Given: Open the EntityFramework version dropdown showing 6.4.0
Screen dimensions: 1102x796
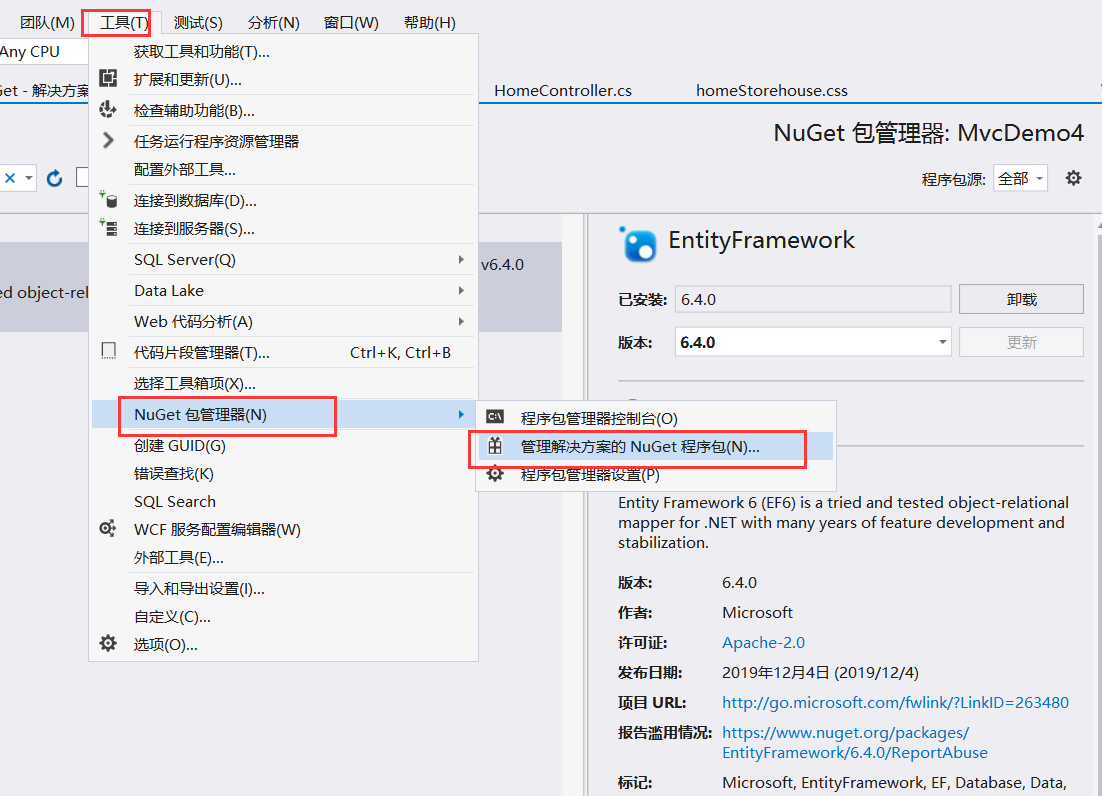Looking at the screenshot, I should [942, 342].
